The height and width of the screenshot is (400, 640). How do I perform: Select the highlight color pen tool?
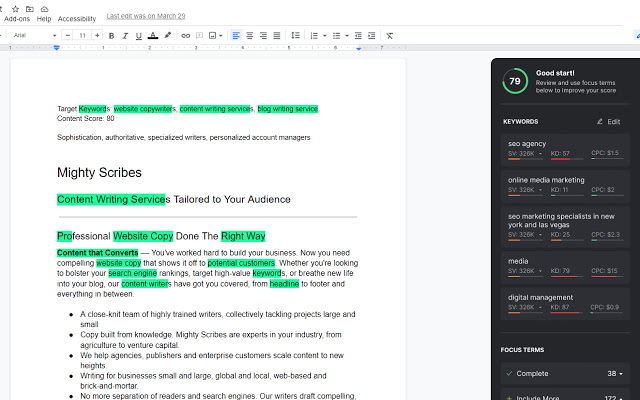point(167,35)
